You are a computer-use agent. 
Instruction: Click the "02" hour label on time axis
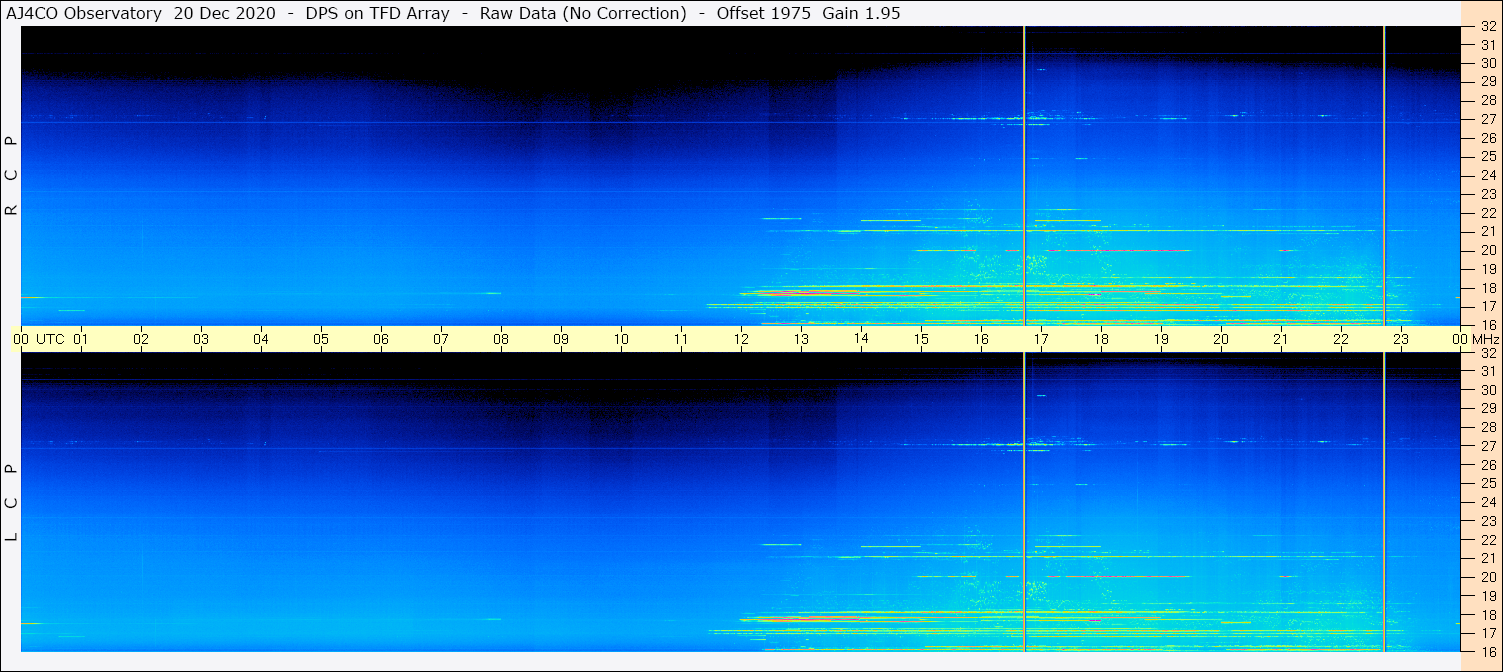(x=141, y=339)
